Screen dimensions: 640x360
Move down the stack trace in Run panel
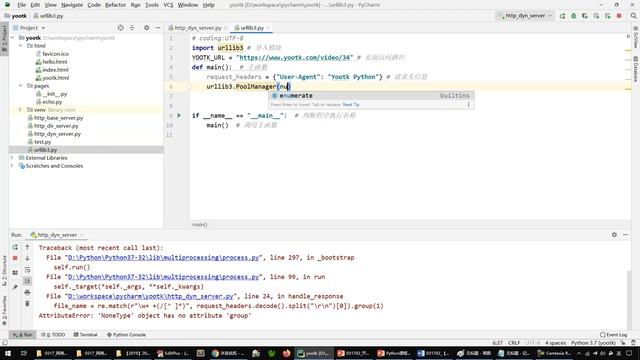(27, 258)
